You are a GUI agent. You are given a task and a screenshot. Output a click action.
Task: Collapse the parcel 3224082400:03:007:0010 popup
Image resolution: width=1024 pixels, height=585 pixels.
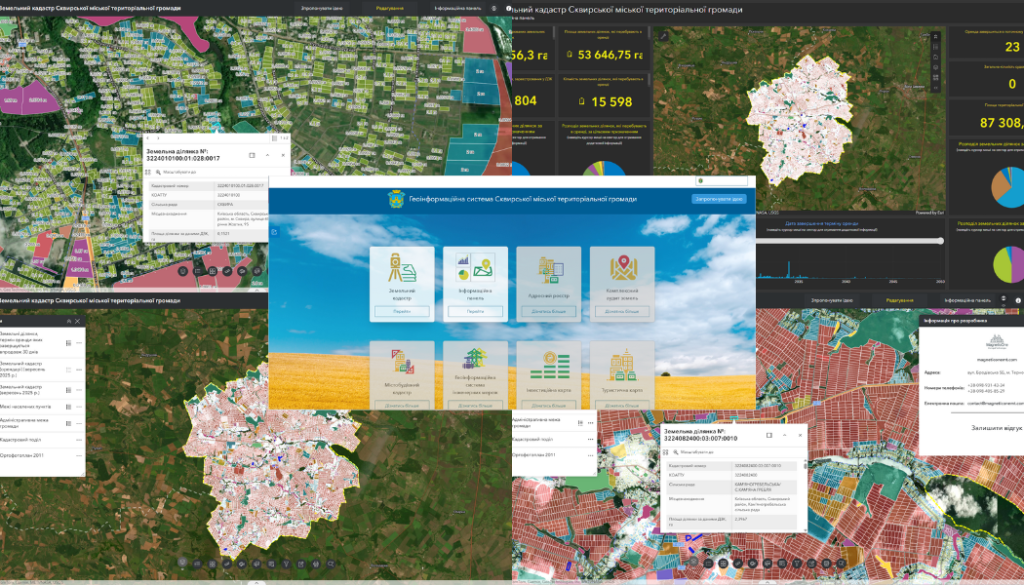(782, 434)
